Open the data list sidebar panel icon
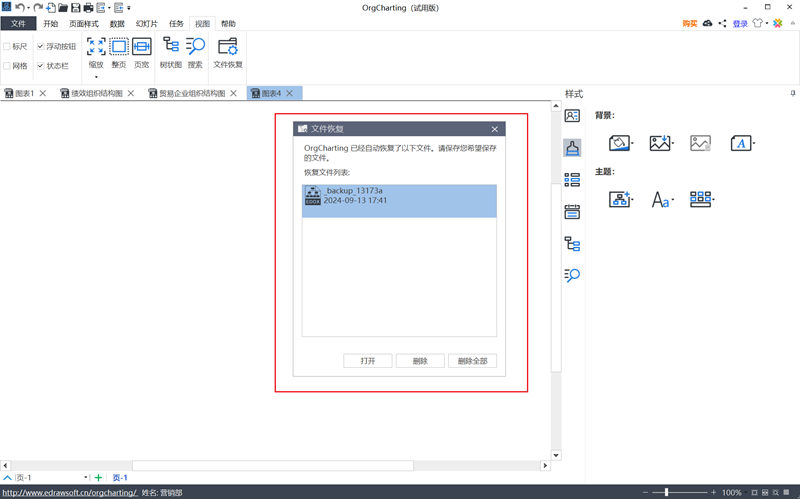This screenshot has height=499, width=800. [572, 180]
